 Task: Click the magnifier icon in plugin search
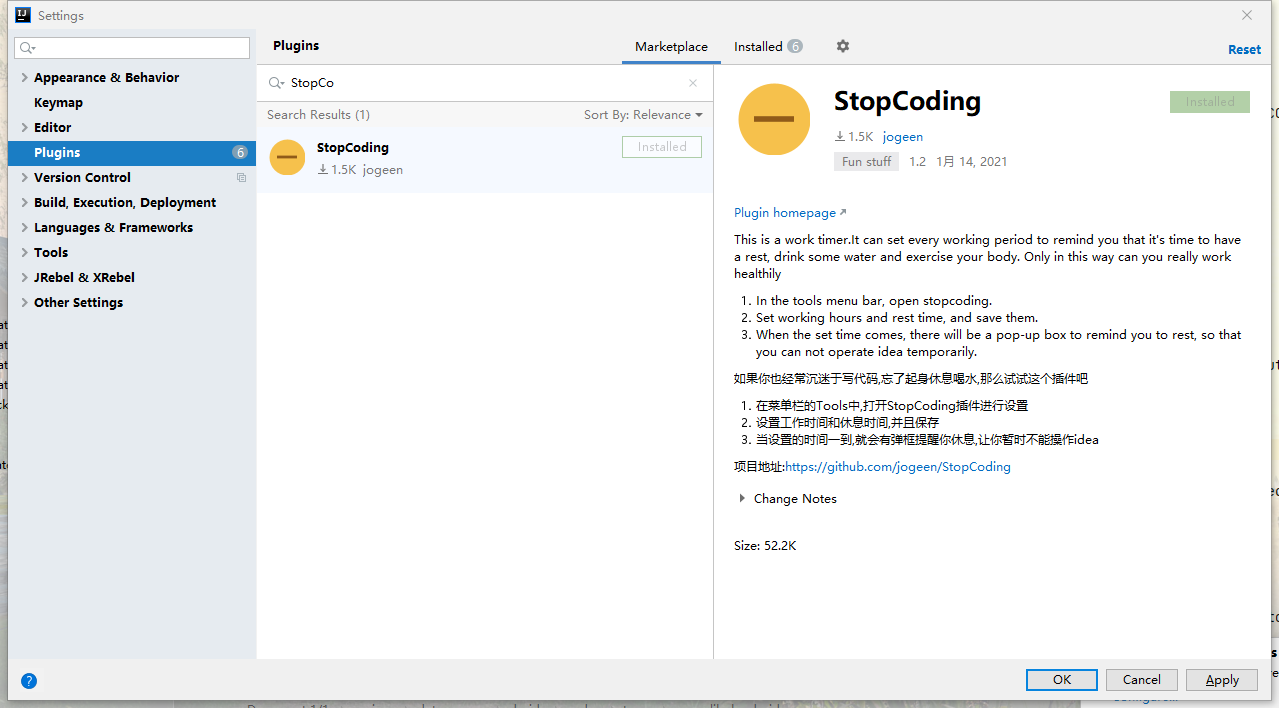pos(276,83)
